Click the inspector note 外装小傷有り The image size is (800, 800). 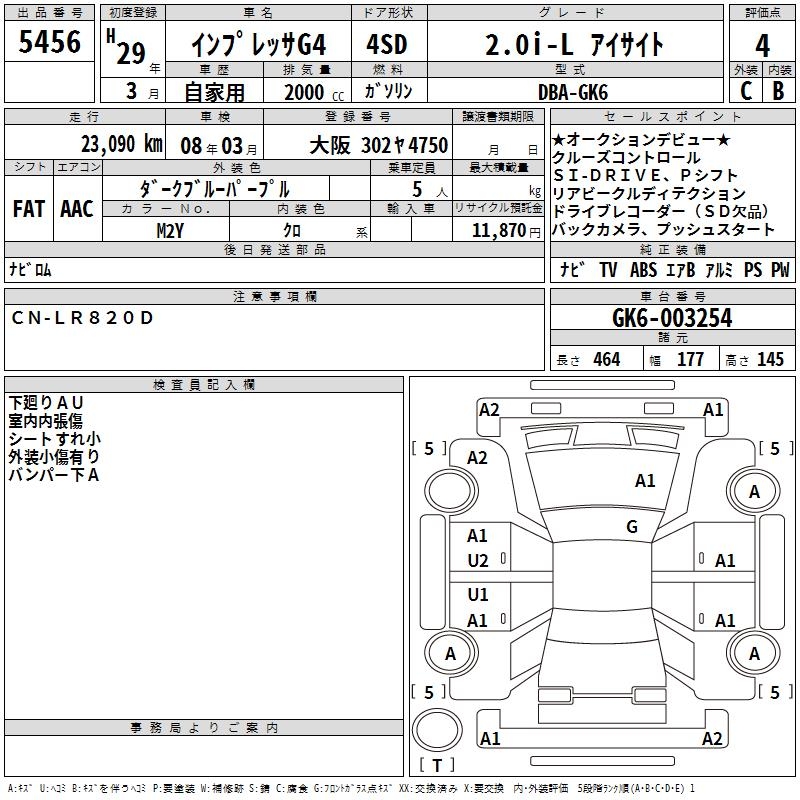tap(54, 457)
